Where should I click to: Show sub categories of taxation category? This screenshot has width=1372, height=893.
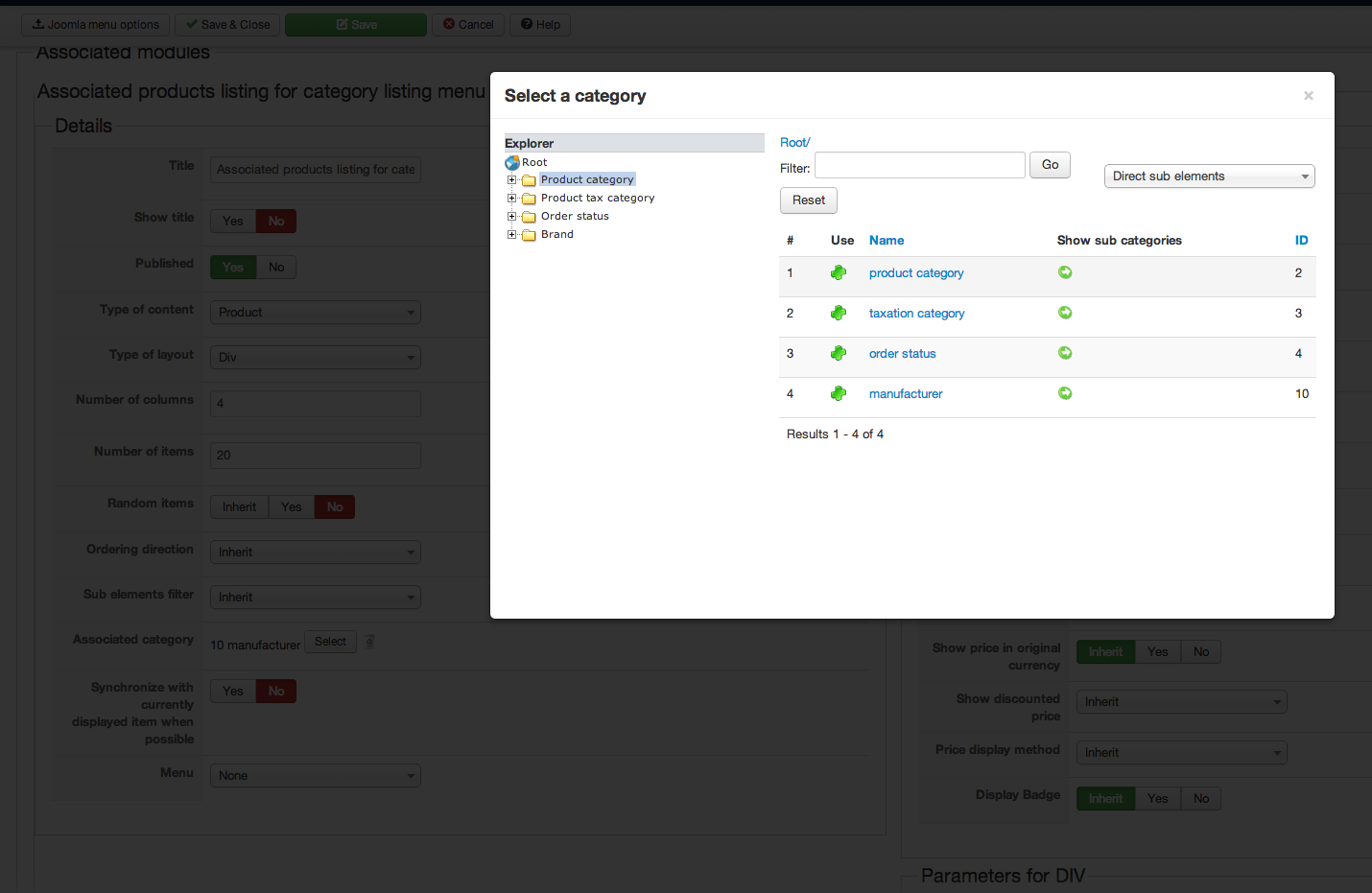point(1065,314)
